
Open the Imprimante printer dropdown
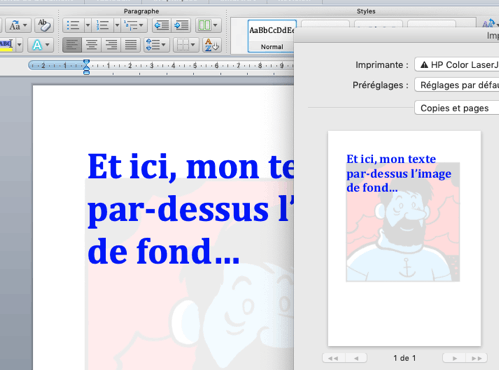pos(457,65)
